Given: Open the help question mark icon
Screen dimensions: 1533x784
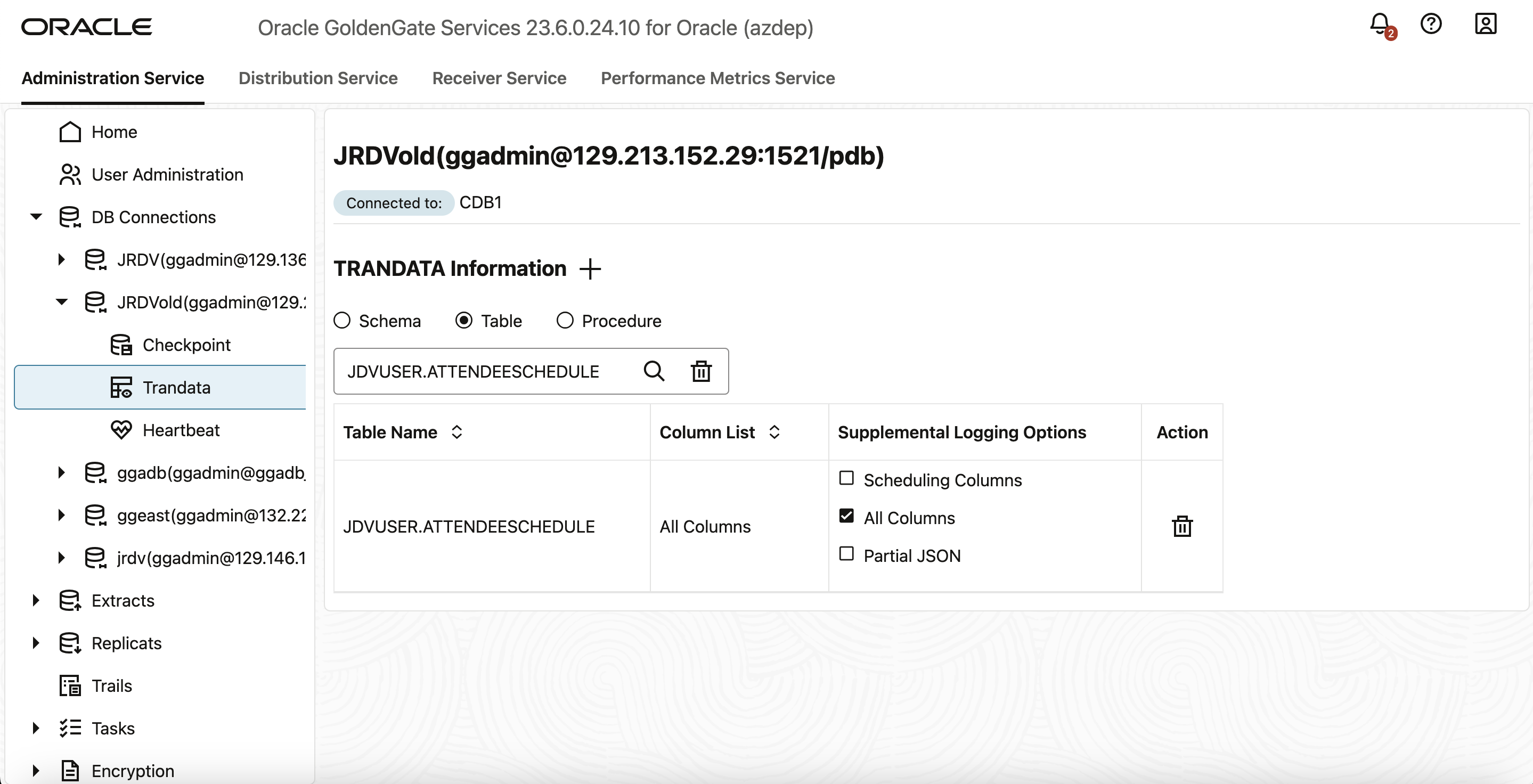Looking at the screenshot, I should (x=1431, y=24).
